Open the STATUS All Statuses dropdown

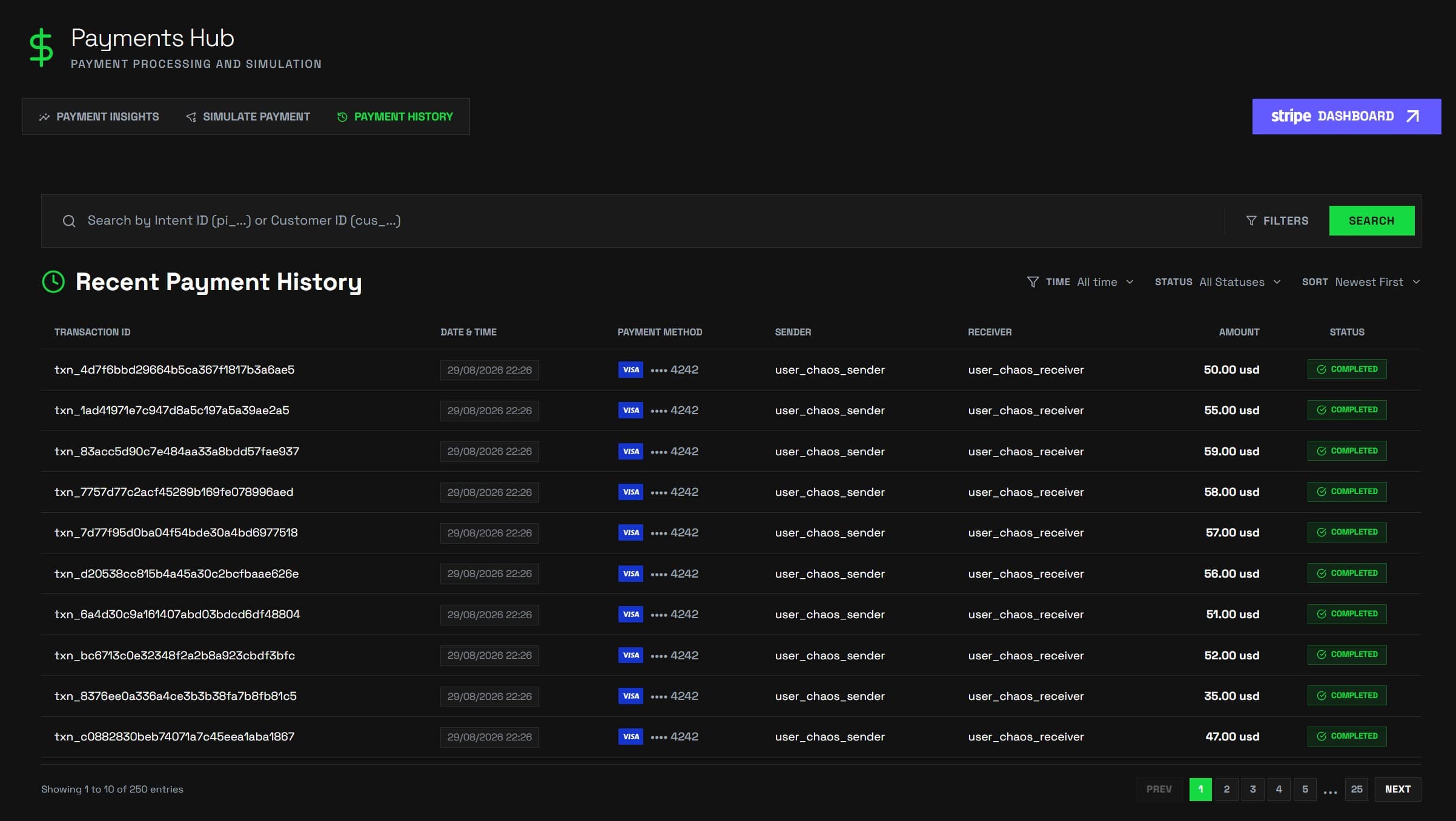[x=1217, y=282]
